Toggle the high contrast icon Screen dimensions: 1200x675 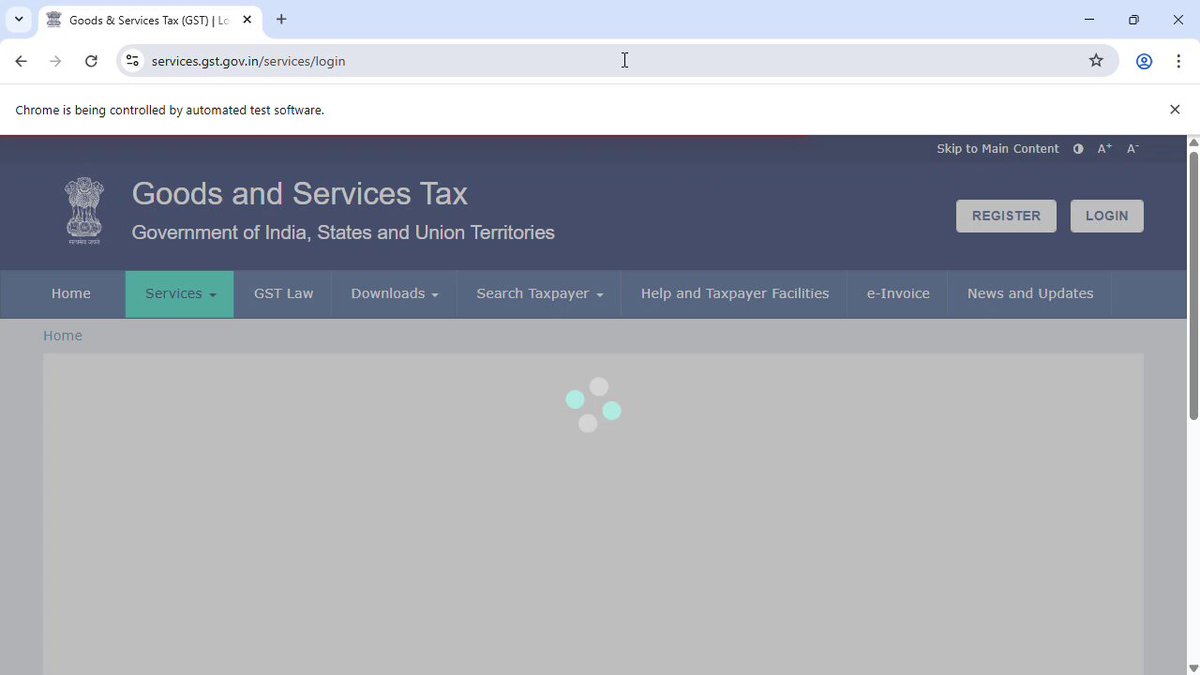click(x=1078, y=149)
